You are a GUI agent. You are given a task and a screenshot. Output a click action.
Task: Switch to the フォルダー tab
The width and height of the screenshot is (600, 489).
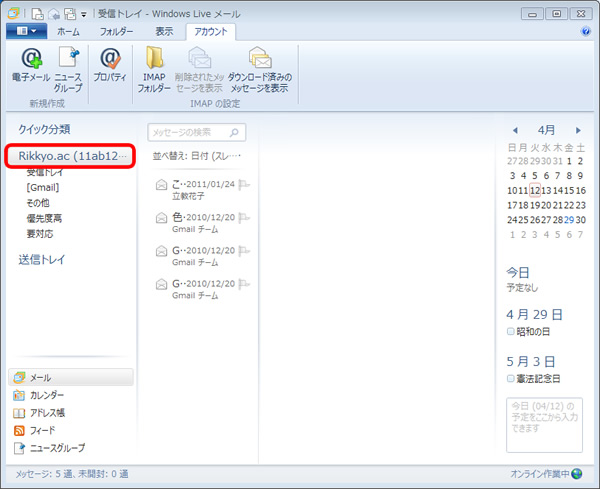click(x=116, y=31)
